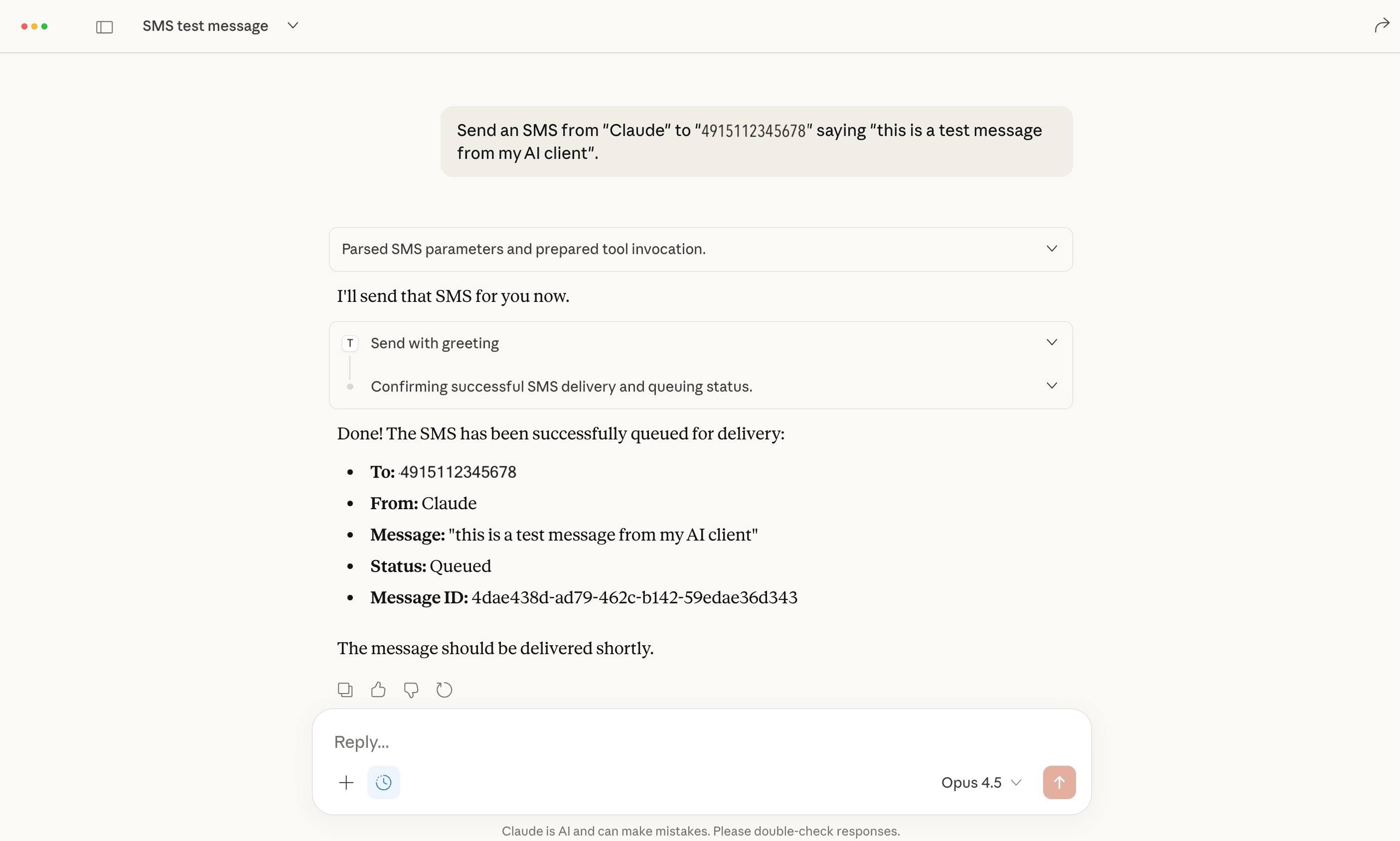Give the response a thumbs up
This screenshot has width=1400, height=841.
click(x=378, y=690)
